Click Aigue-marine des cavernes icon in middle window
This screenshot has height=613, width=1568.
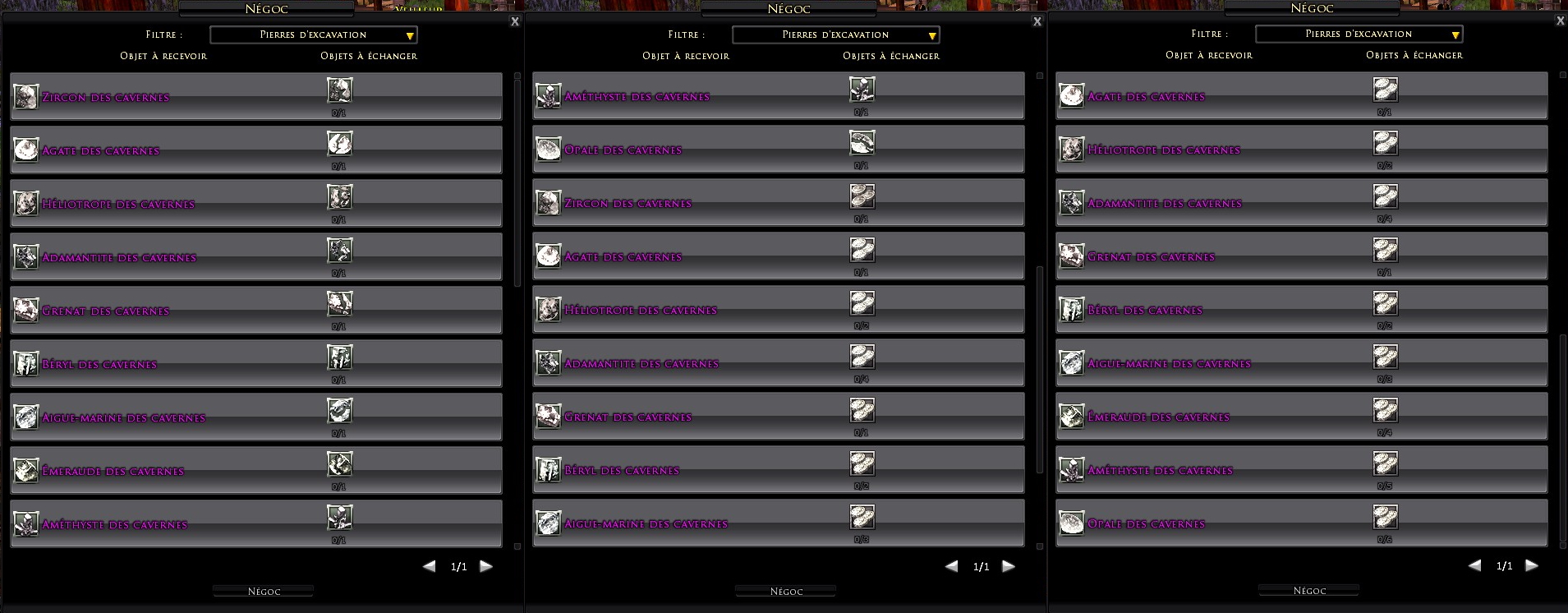(x=549, y=523)
